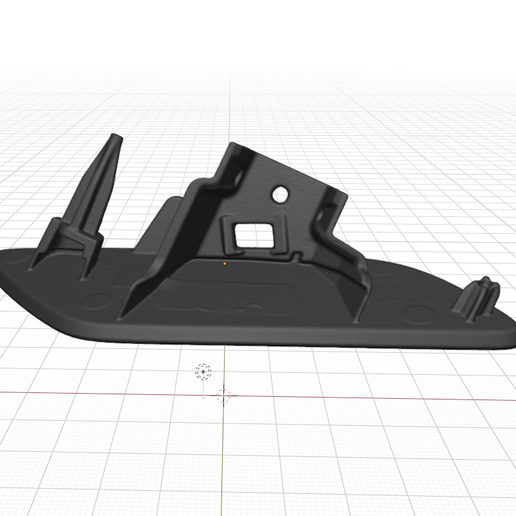Click the bracket's top left corner
This screenshot has width=516, height=516.
pyautogui.click(x=233, y=147)
